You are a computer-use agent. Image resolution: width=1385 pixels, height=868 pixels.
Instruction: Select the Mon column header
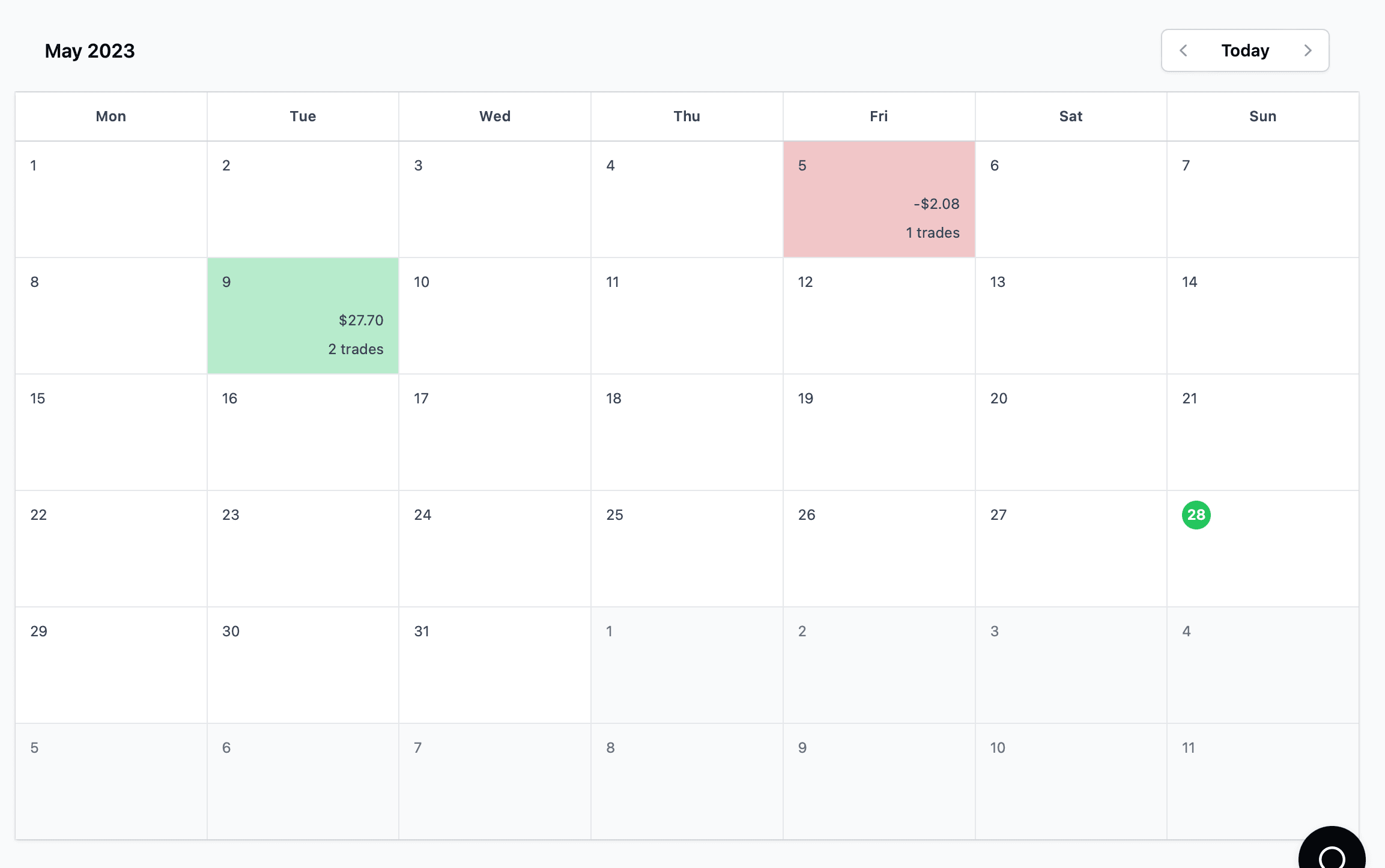[111, 116]
